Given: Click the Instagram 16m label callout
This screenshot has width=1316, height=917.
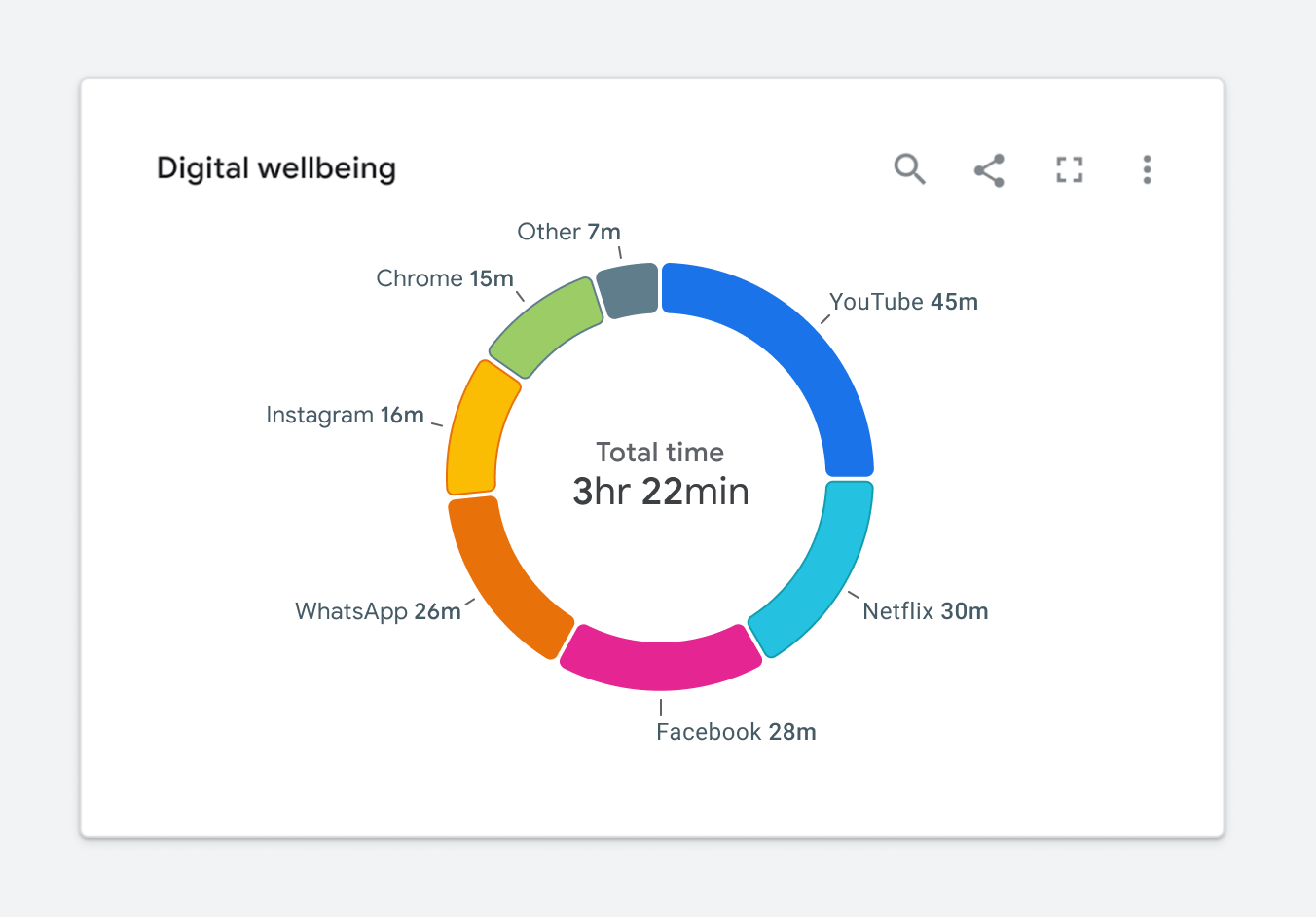Looking at the screenshot, I should [x=346, y=415].
